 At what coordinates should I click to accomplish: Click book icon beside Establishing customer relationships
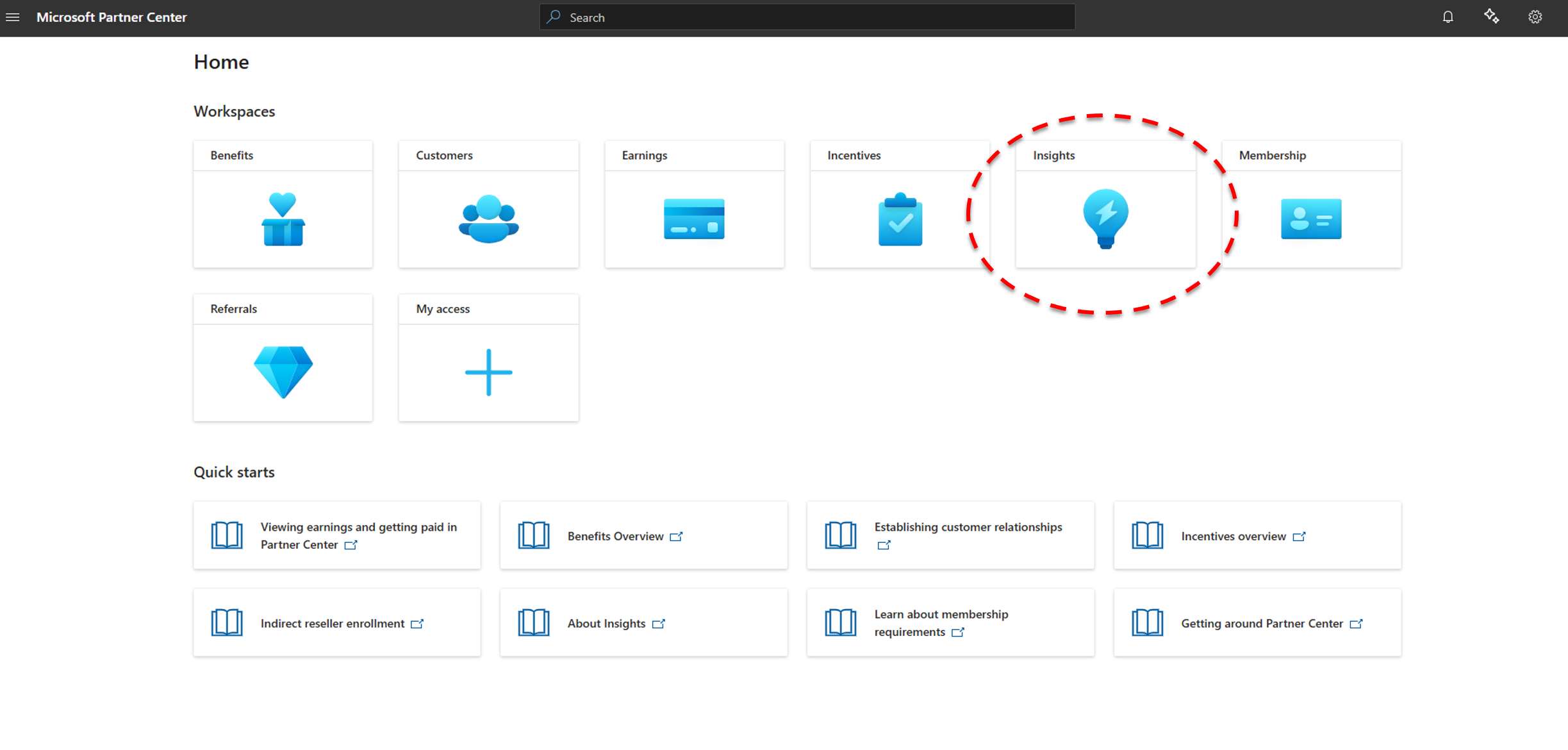coord(841,535)
